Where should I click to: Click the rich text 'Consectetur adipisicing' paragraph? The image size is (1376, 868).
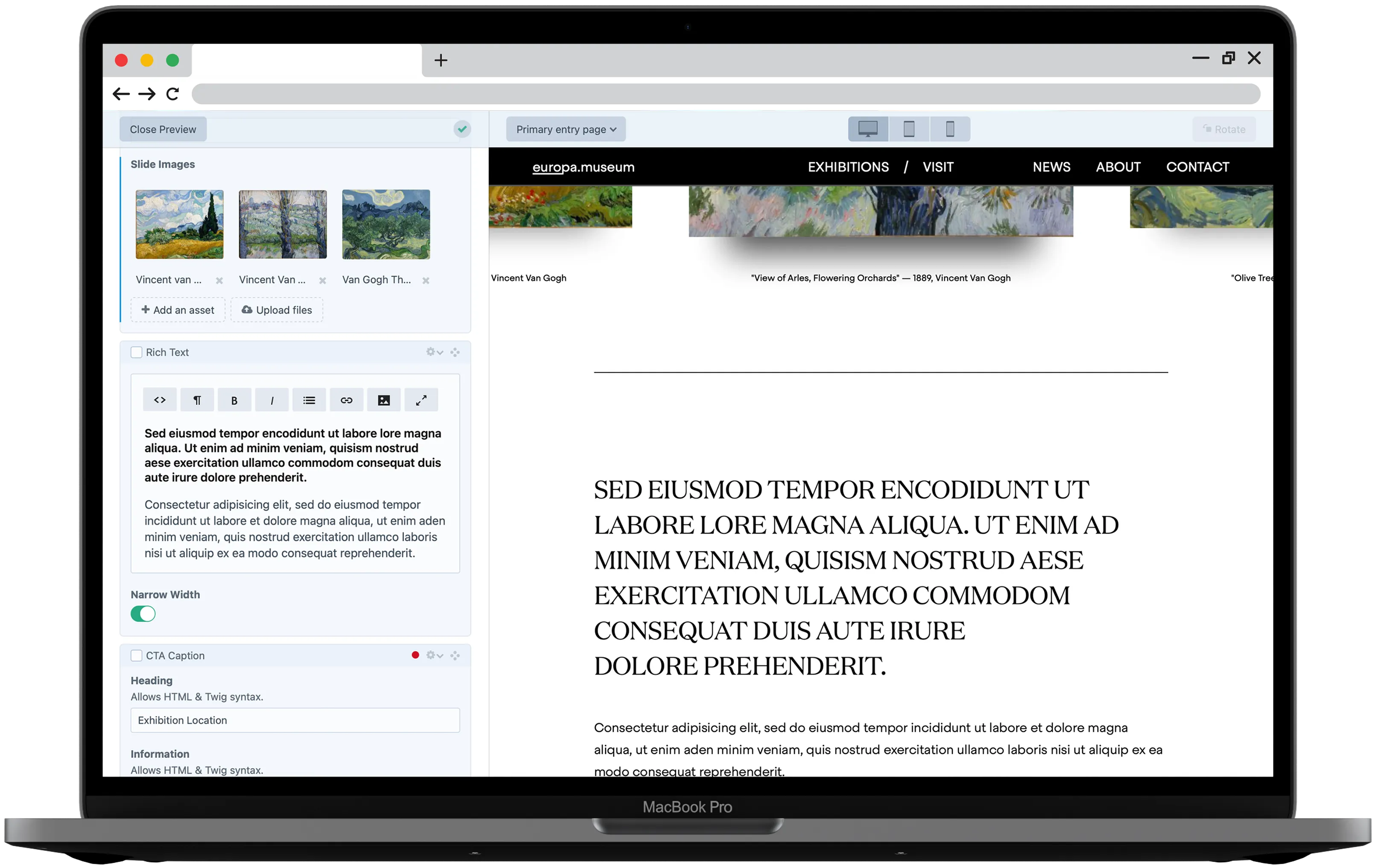click(x=295, y=529)
